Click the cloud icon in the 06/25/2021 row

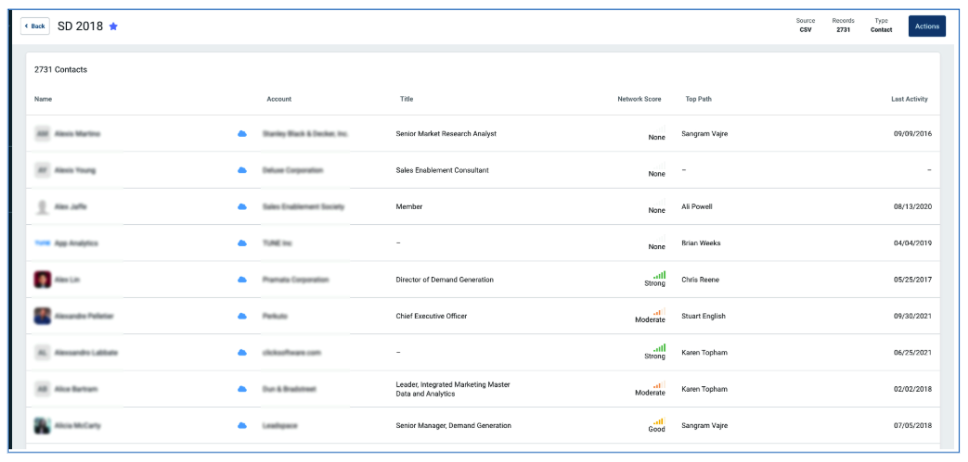[x=242, y=353]
